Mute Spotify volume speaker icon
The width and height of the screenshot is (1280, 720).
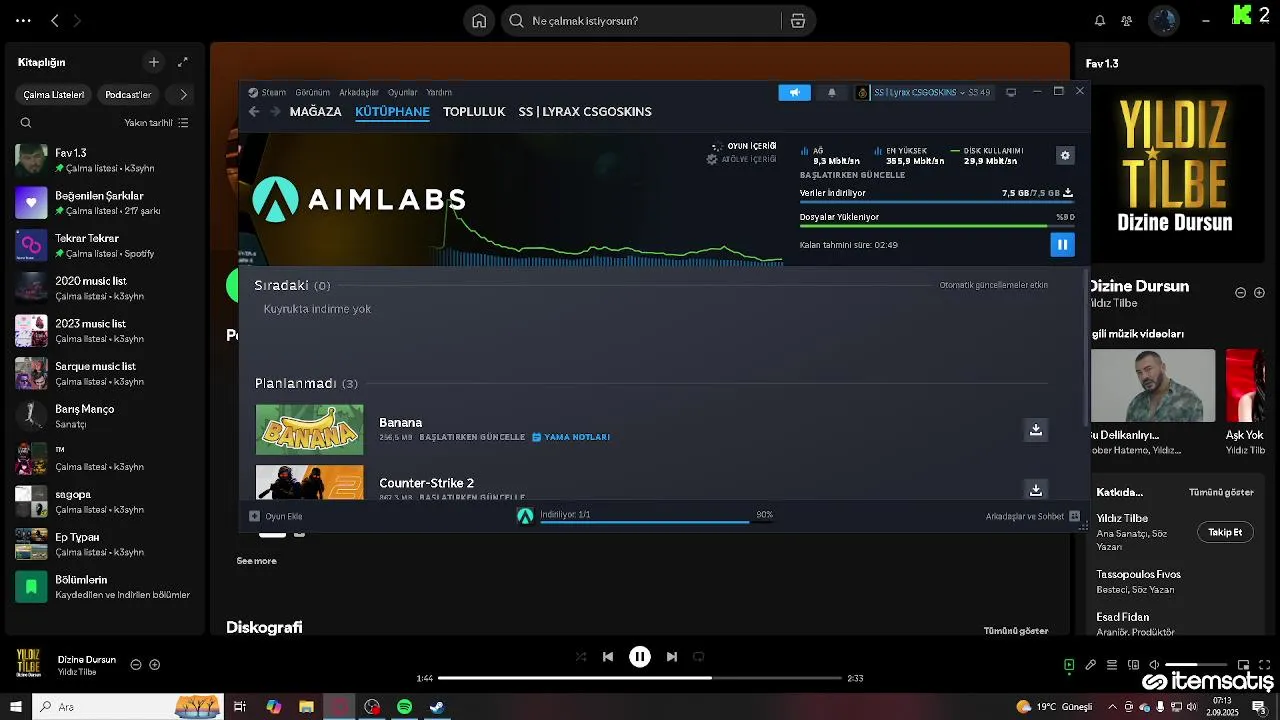tap(1154, 665)
